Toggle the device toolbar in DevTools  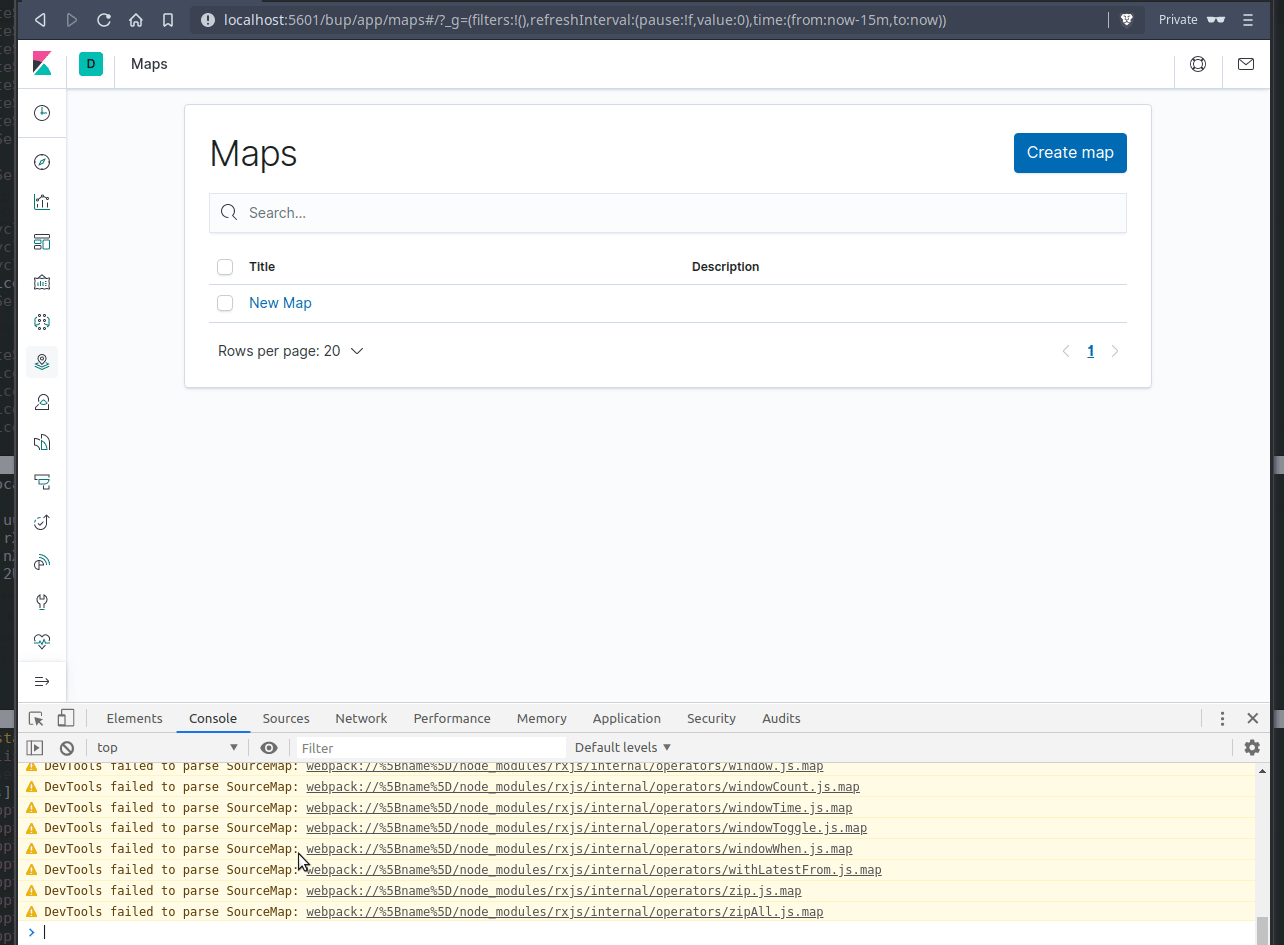click(66, 718)
